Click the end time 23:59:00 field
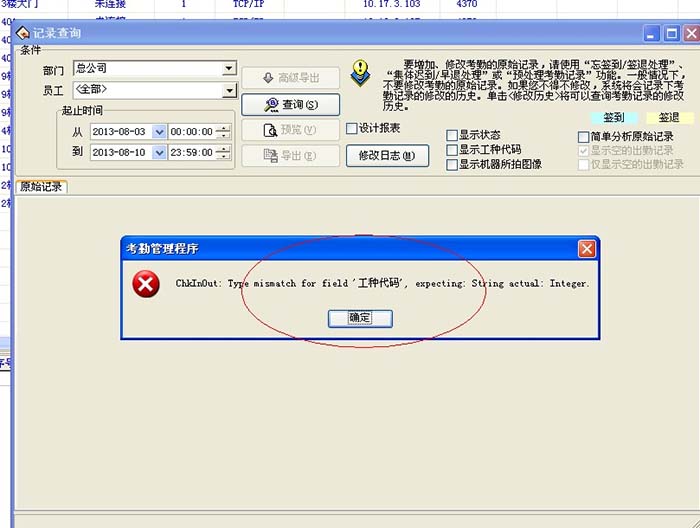Image resolution: width=700 pixels, height=528 pixels. [x=192, y=153]
